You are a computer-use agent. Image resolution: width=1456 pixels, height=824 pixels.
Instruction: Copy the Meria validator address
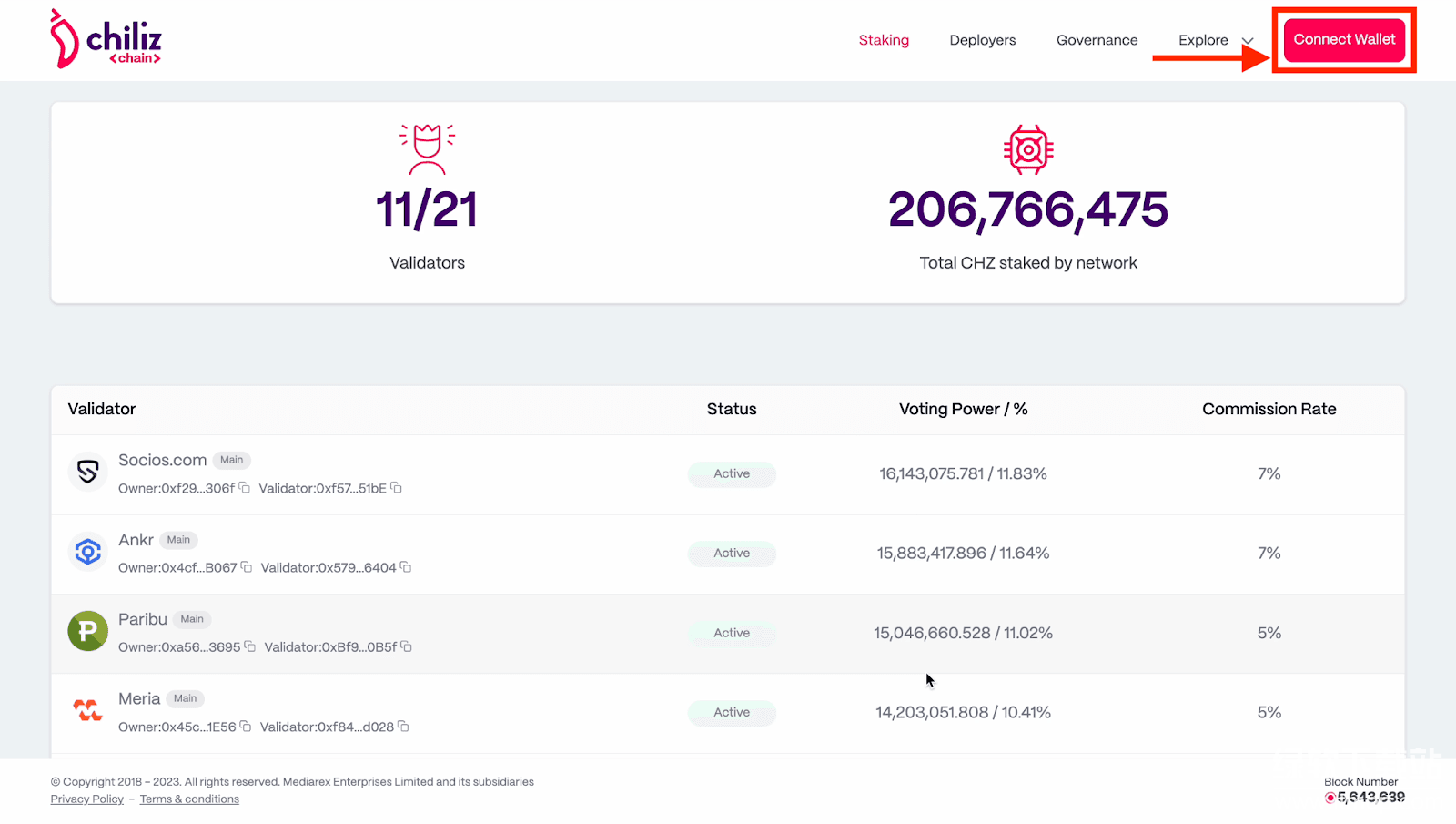(403, 727)
